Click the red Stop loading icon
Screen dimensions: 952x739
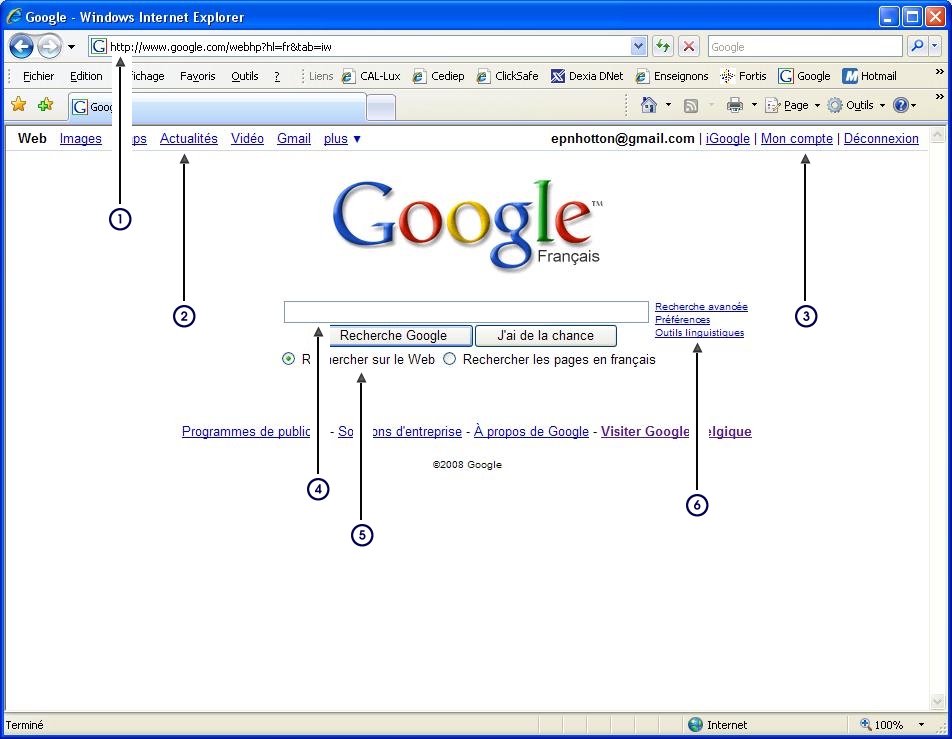[x=688, y=46]
